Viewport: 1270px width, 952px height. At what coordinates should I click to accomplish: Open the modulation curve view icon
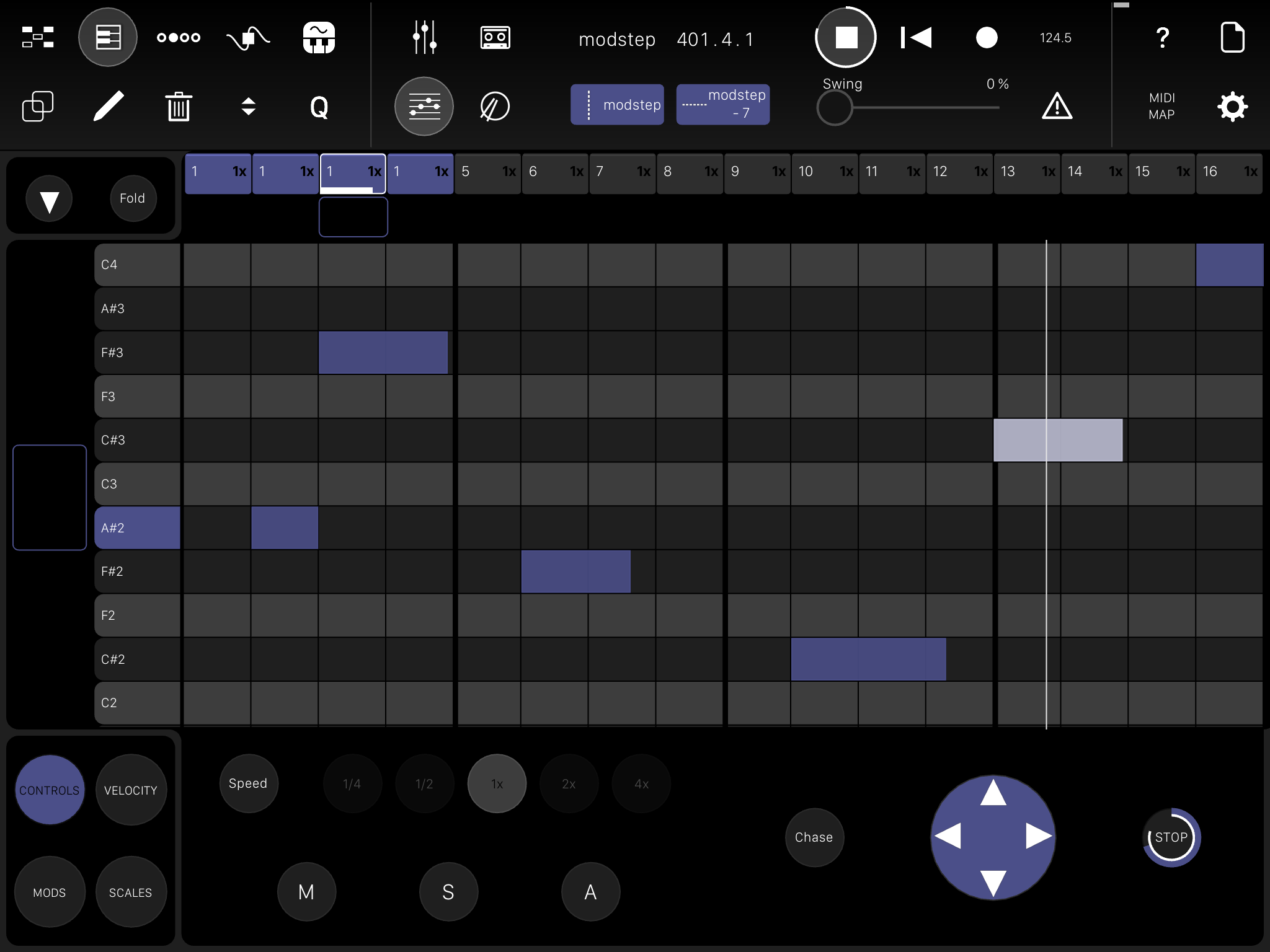click(x=248, y=37)
